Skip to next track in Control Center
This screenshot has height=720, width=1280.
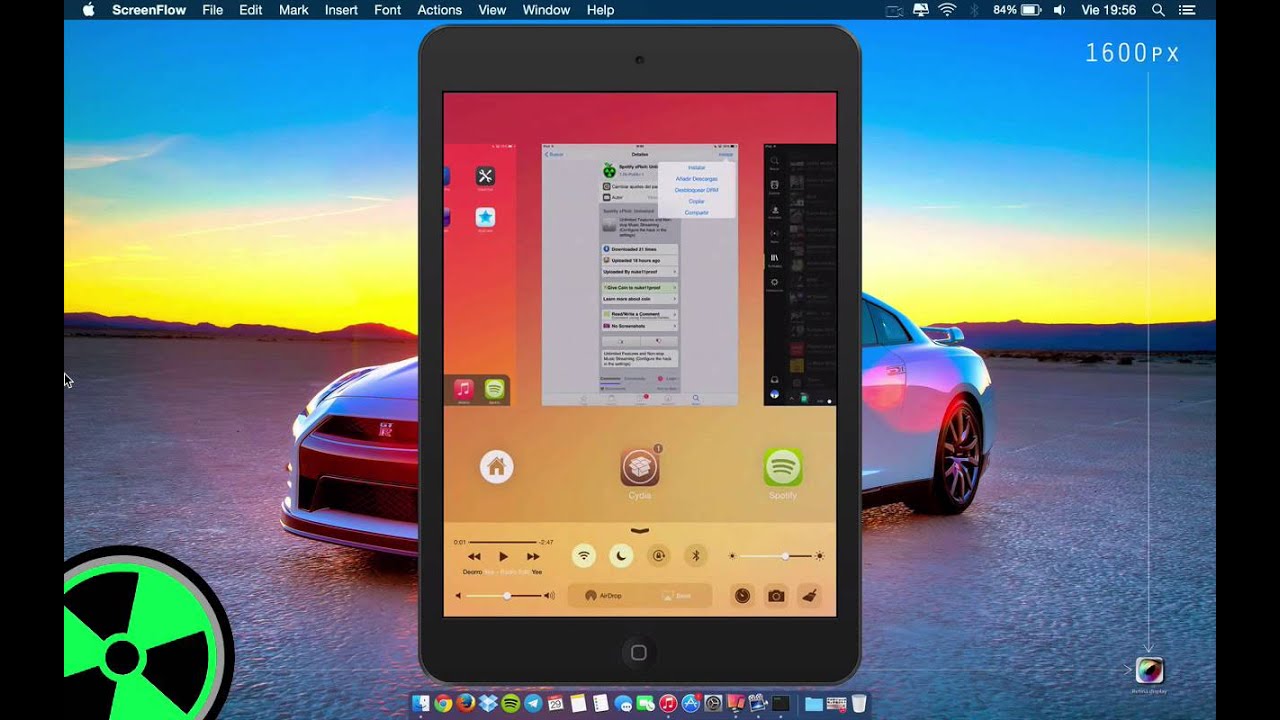click(533, 557)
